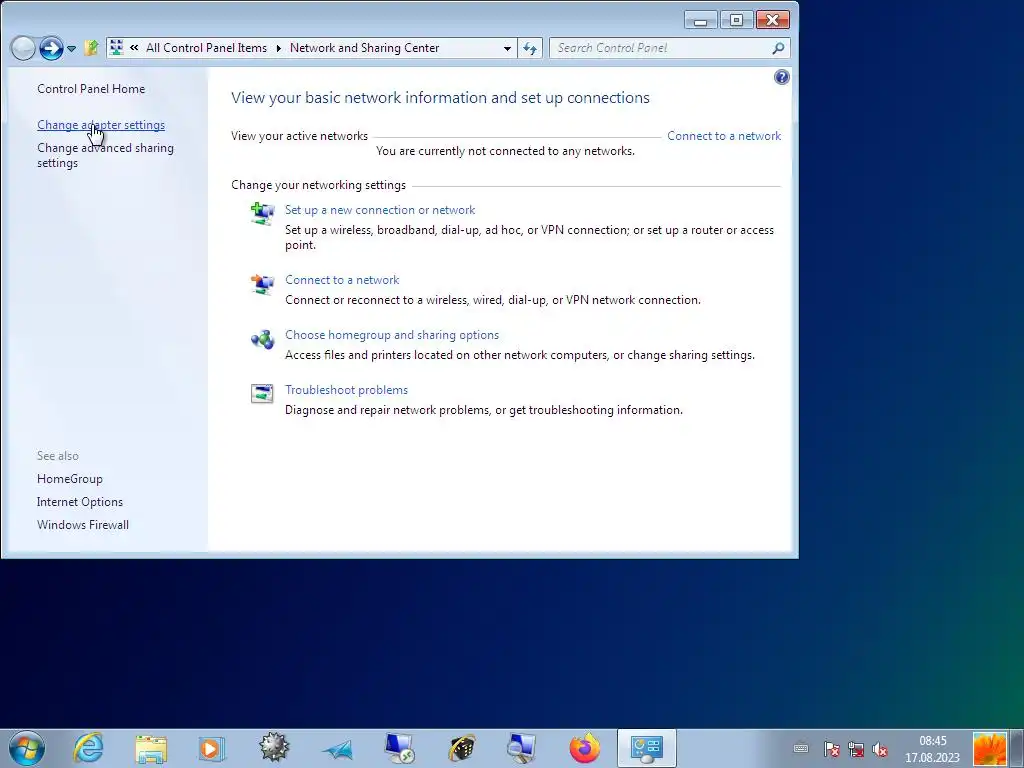Click the muted volume tray icon
The width and height of the screenshot is (1024, 768).
(880, 749)
